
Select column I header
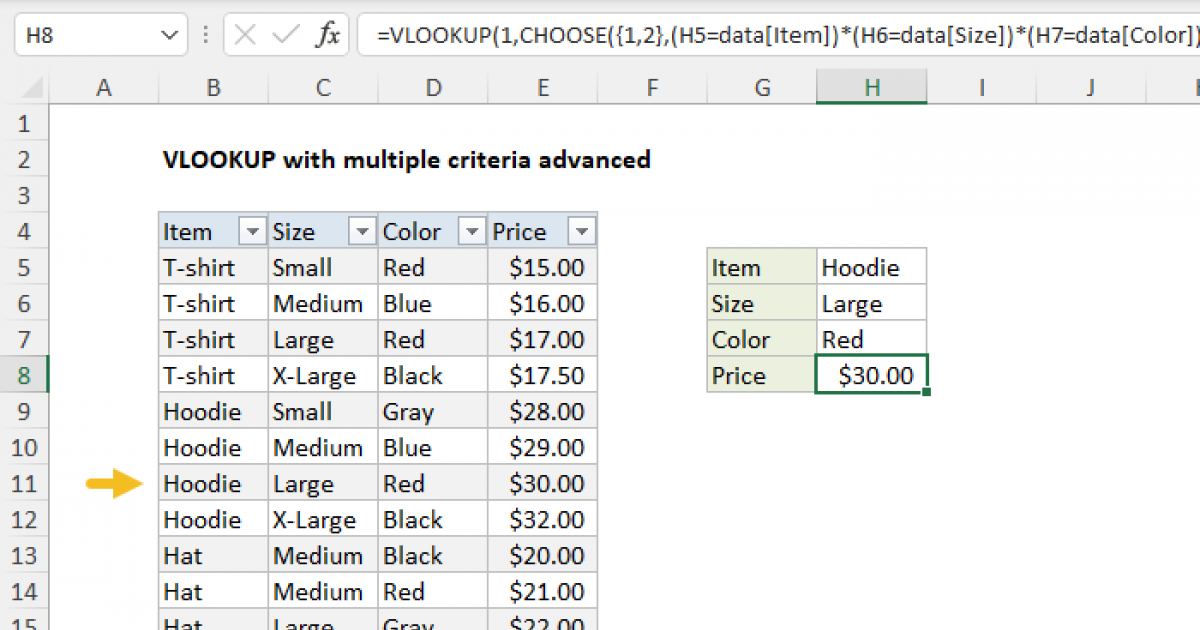click(982, 88)
